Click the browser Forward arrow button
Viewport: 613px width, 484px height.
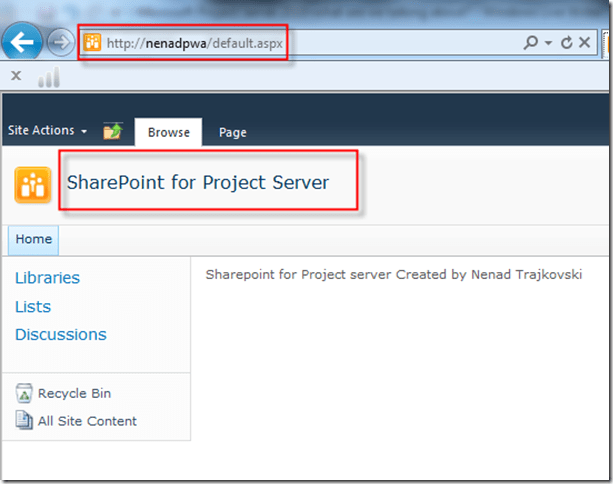[60, 43]
